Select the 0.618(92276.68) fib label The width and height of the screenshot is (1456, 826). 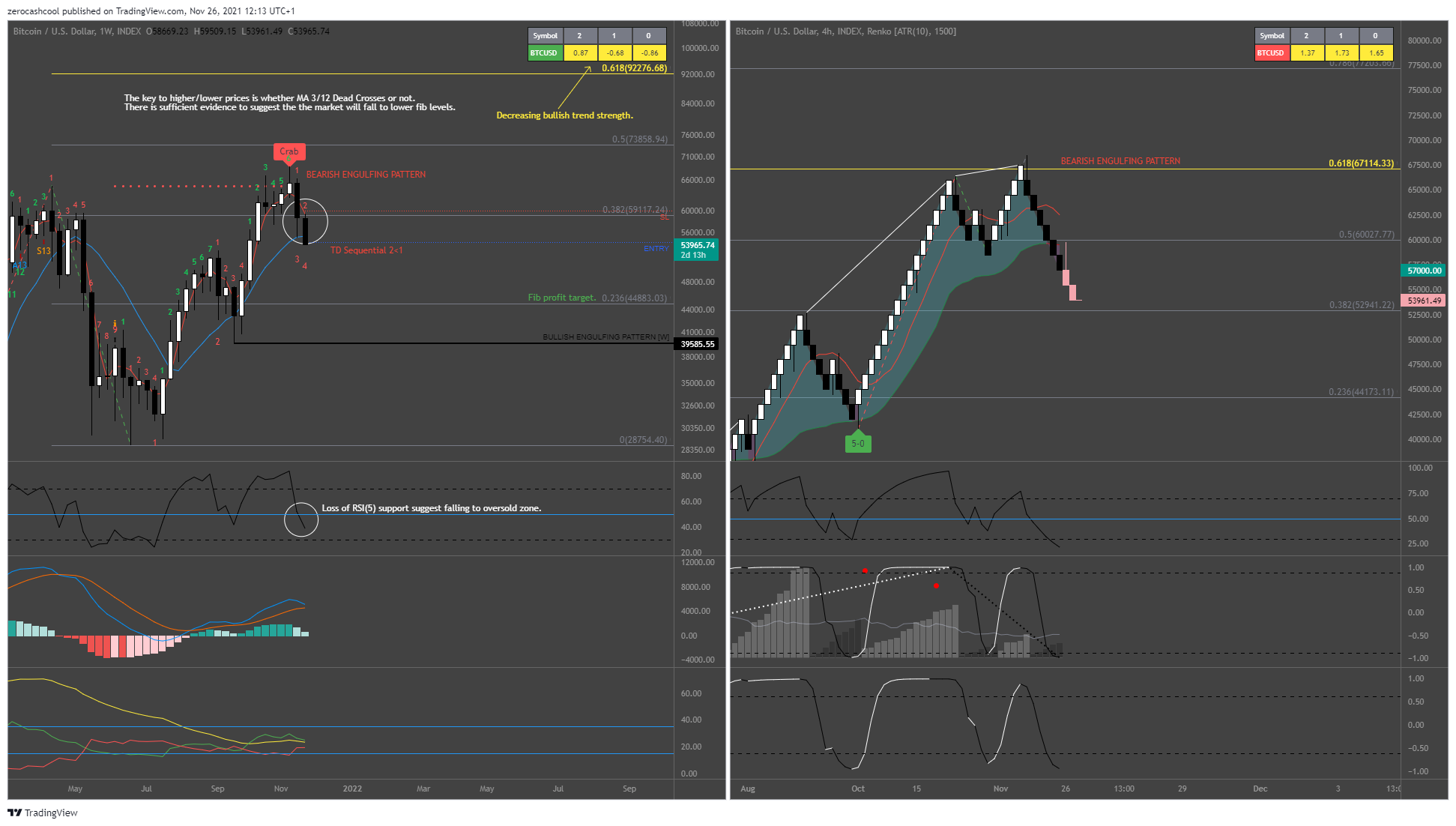(x=634, y=68)
